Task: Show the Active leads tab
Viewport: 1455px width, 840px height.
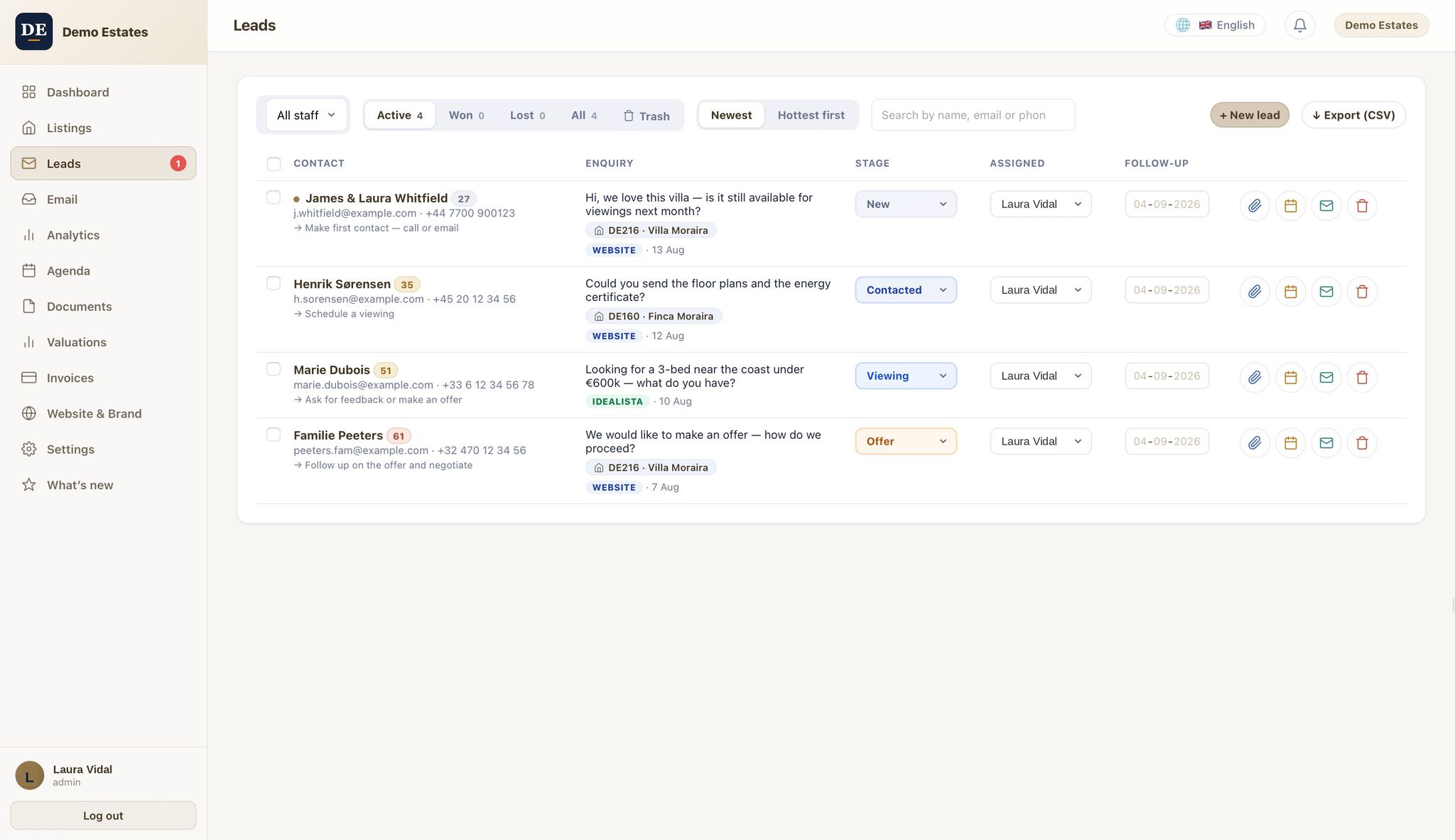Action: coord(400,115)
